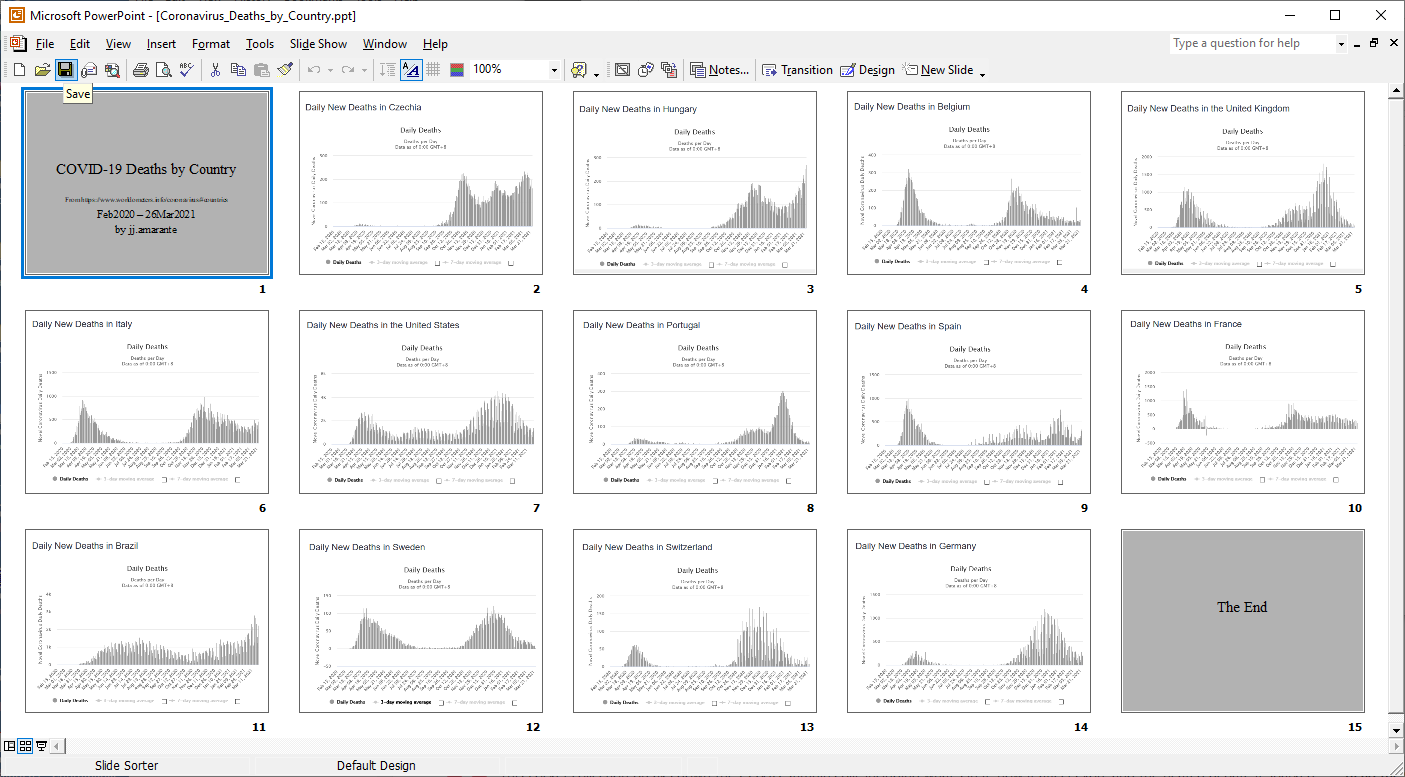Screen dimensions: 1405x777
Task: Click the 100% zoom value box
Action: [508, 70]
